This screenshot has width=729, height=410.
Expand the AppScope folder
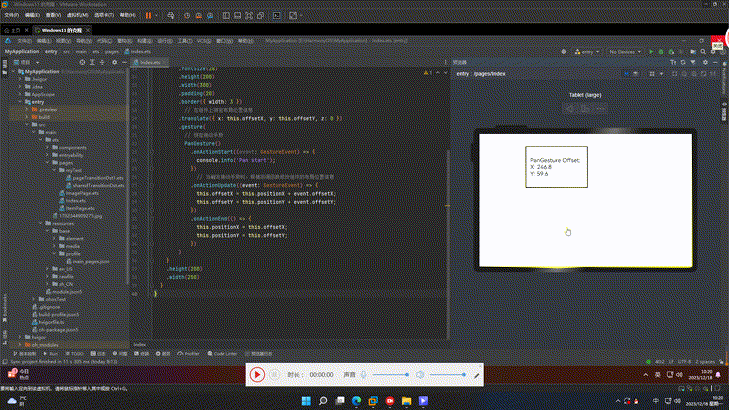(x=20, y=94)
